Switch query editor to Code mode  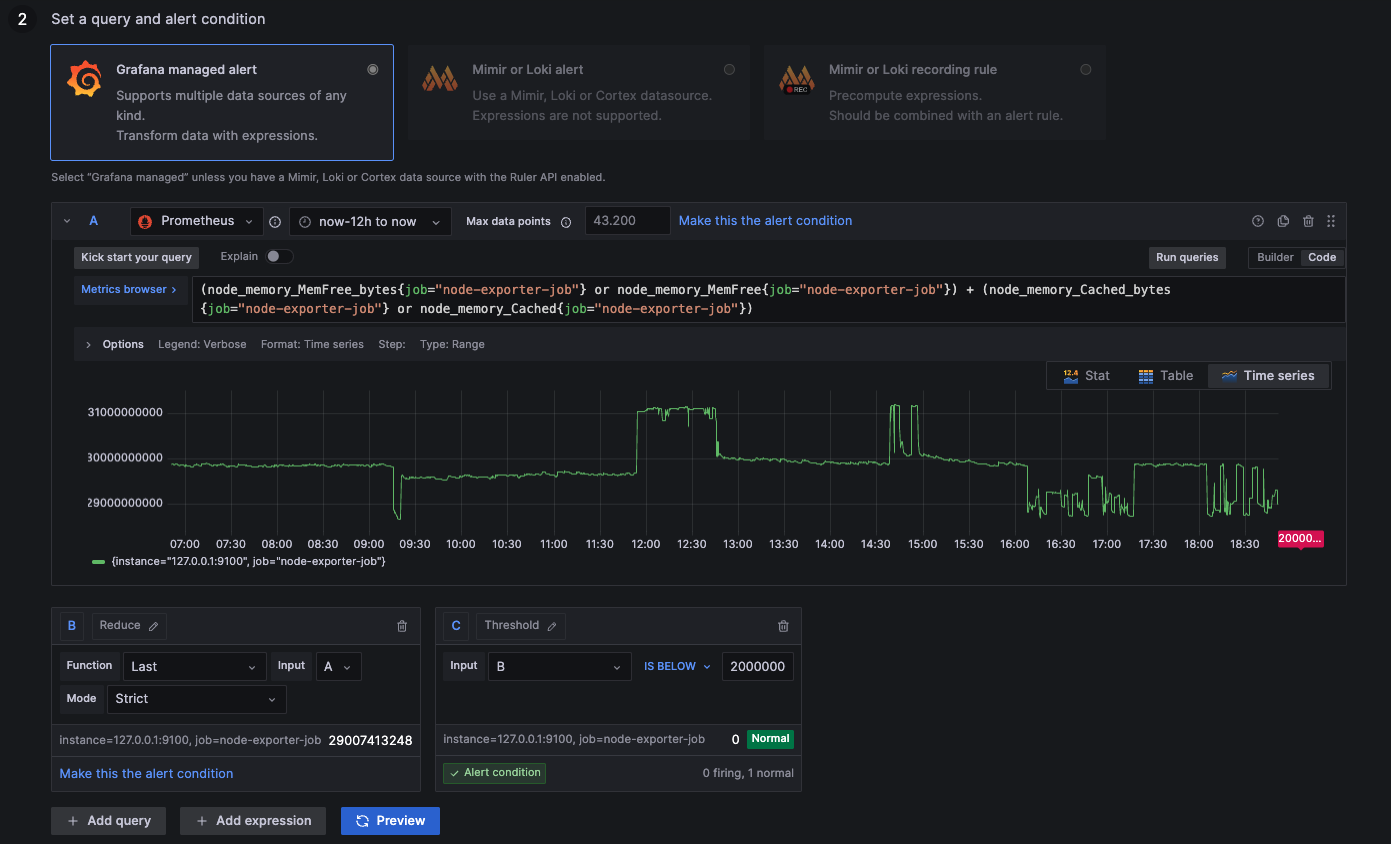pyautogui.click(x=1322, y=257)
